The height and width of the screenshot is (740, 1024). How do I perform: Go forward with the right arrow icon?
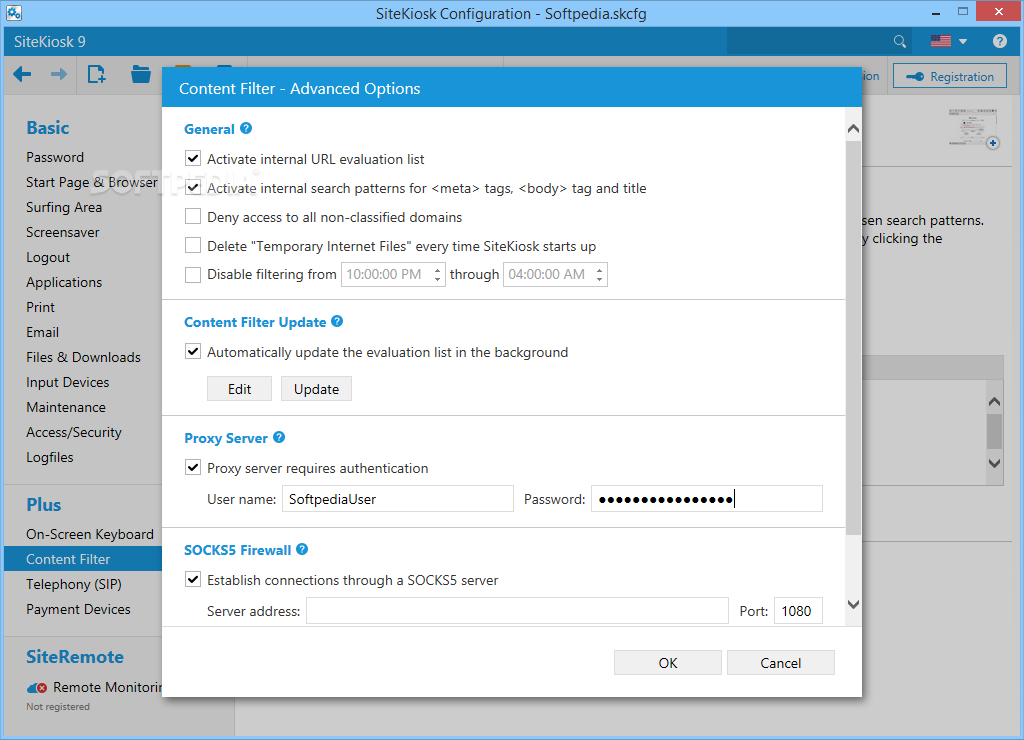click(59, 74)
